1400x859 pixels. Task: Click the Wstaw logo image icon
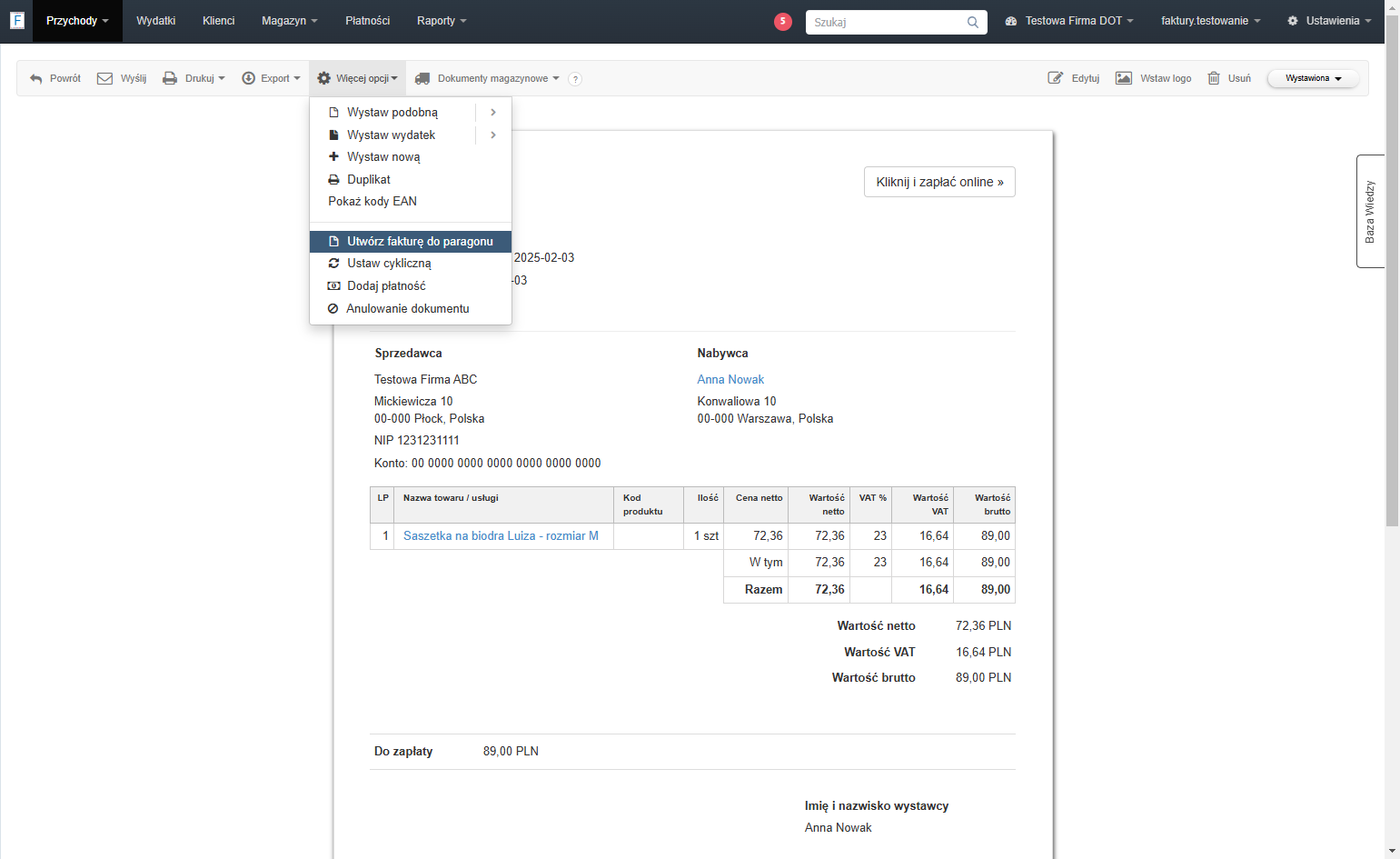[1124, 78]
